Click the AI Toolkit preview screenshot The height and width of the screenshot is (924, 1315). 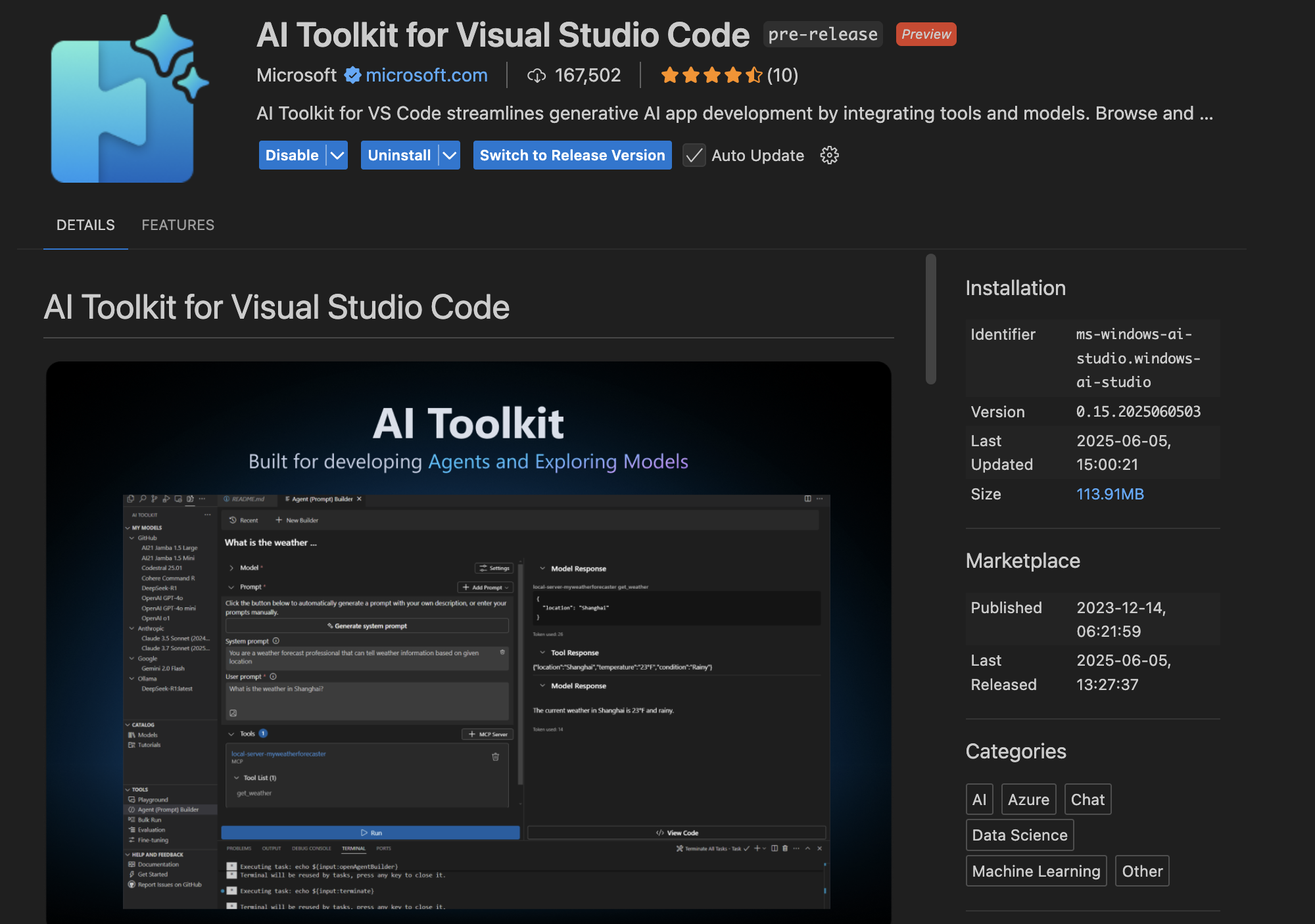(469, 642)
